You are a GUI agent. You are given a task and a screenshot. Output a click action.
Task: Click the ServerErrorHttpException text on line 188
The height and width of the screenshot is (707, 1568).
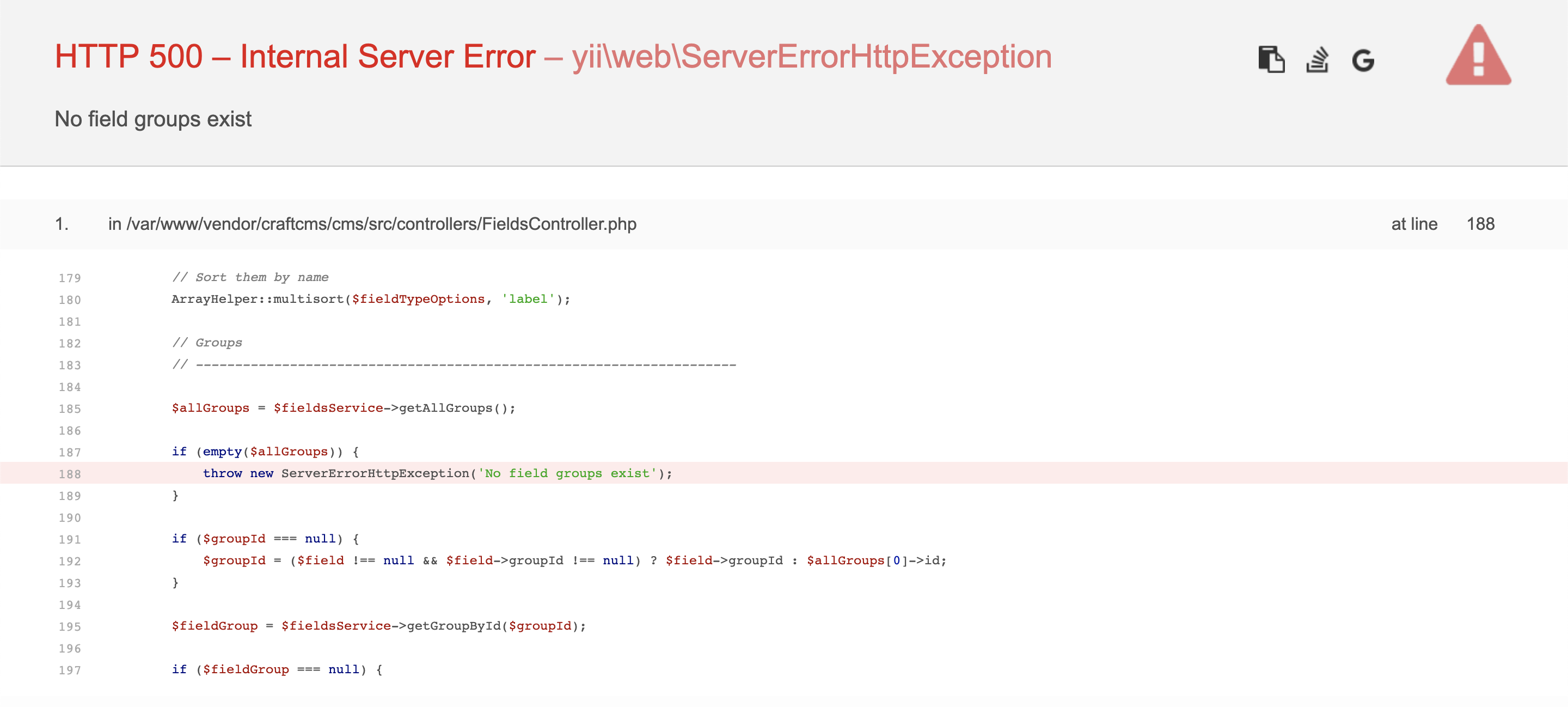tap(373, 473)
